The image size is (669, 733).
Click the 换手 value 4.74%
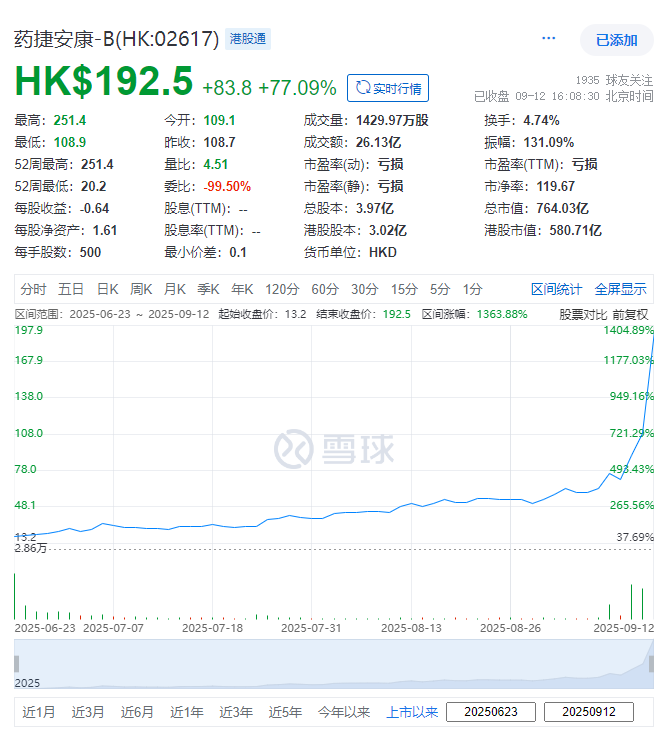coord(541,121)
